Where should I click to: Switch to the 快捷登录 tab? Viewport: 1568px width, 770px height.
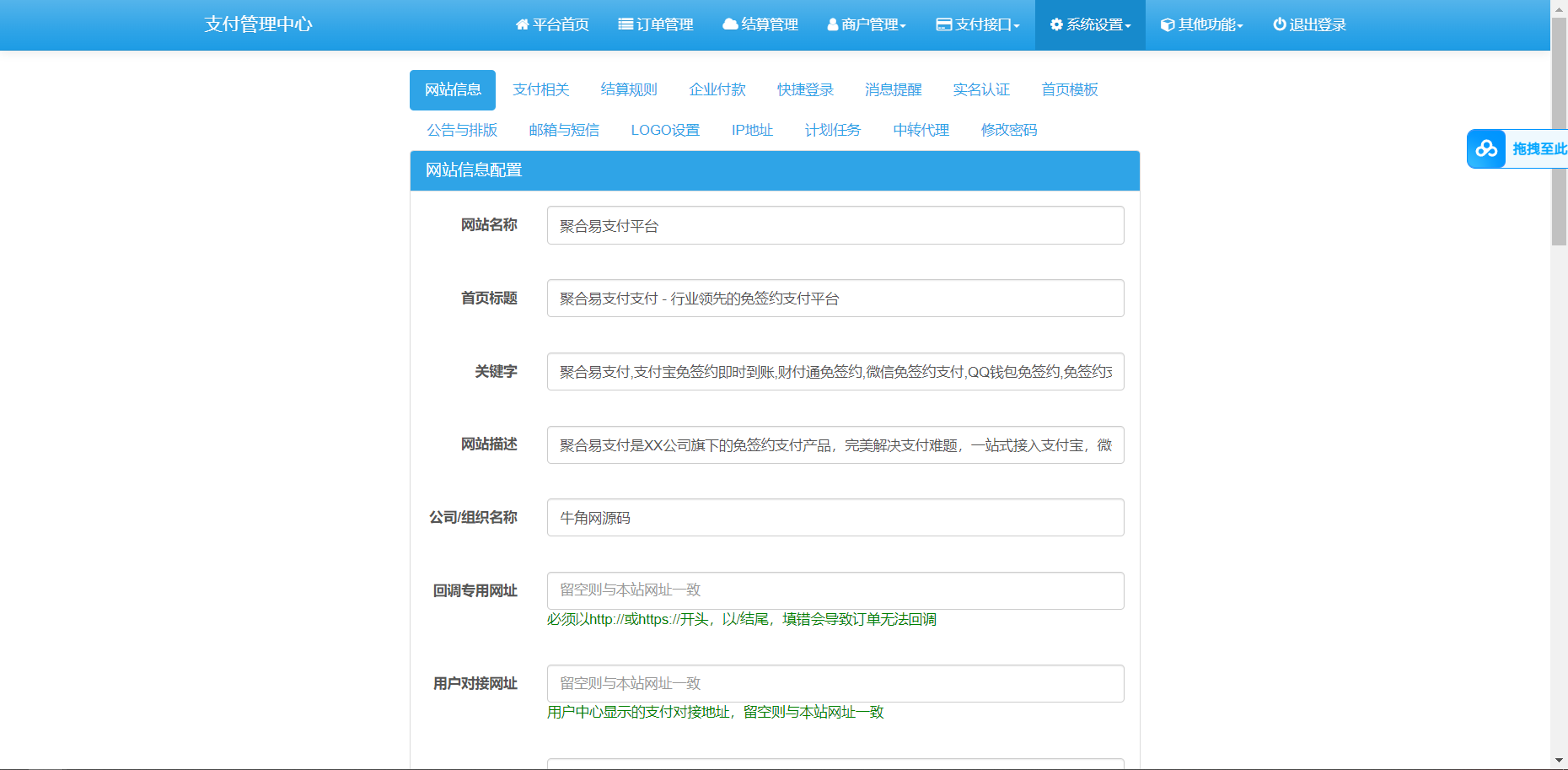click(805, 89)
